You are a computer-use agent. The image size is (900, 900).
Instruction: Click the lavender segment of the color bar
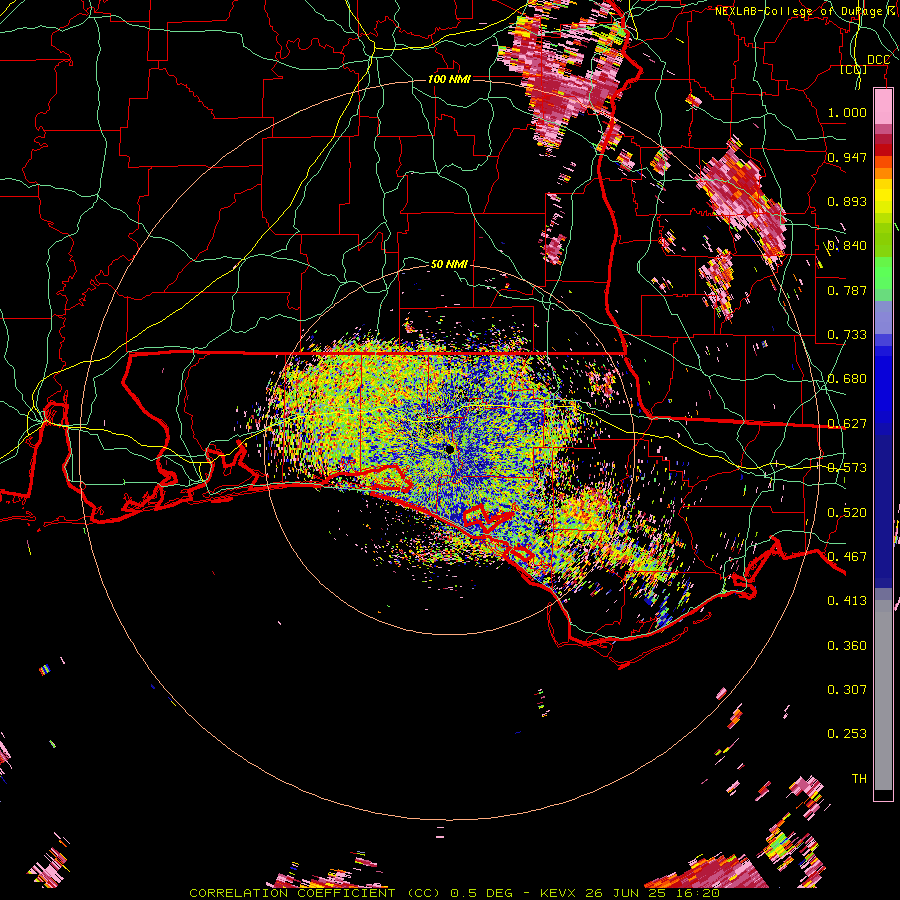883,317
